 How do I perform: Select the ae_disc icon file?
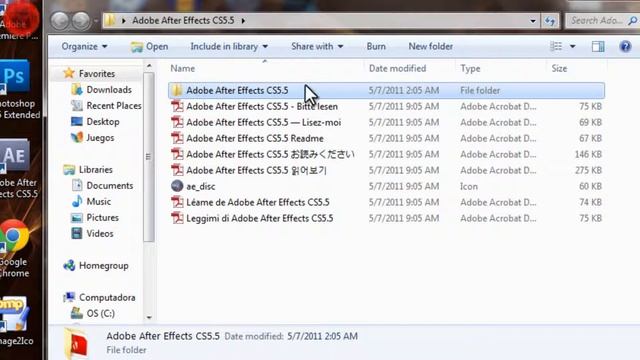coord(177,186)
